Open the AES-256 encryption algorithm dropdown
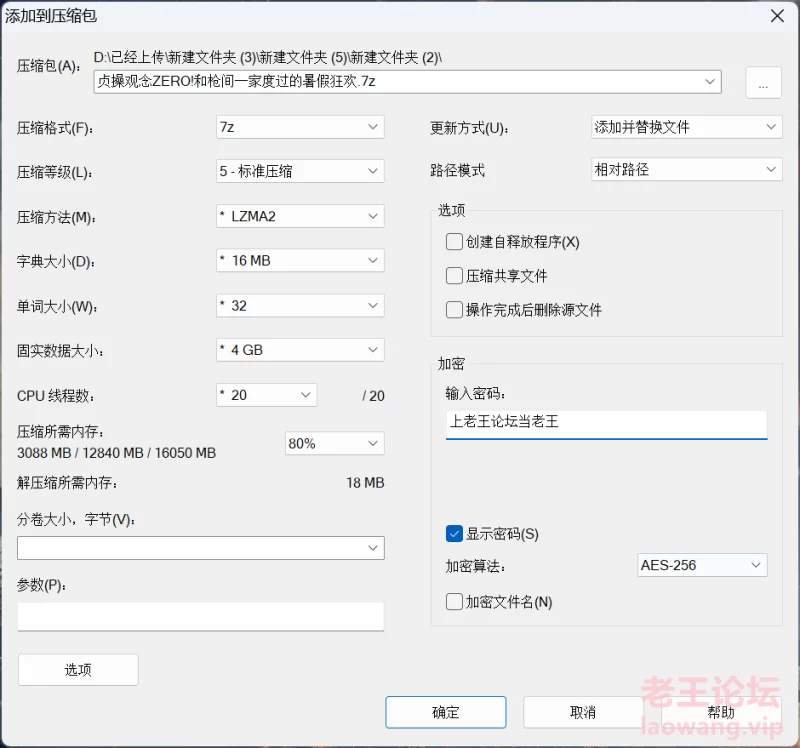 click(x=702, y=565)
